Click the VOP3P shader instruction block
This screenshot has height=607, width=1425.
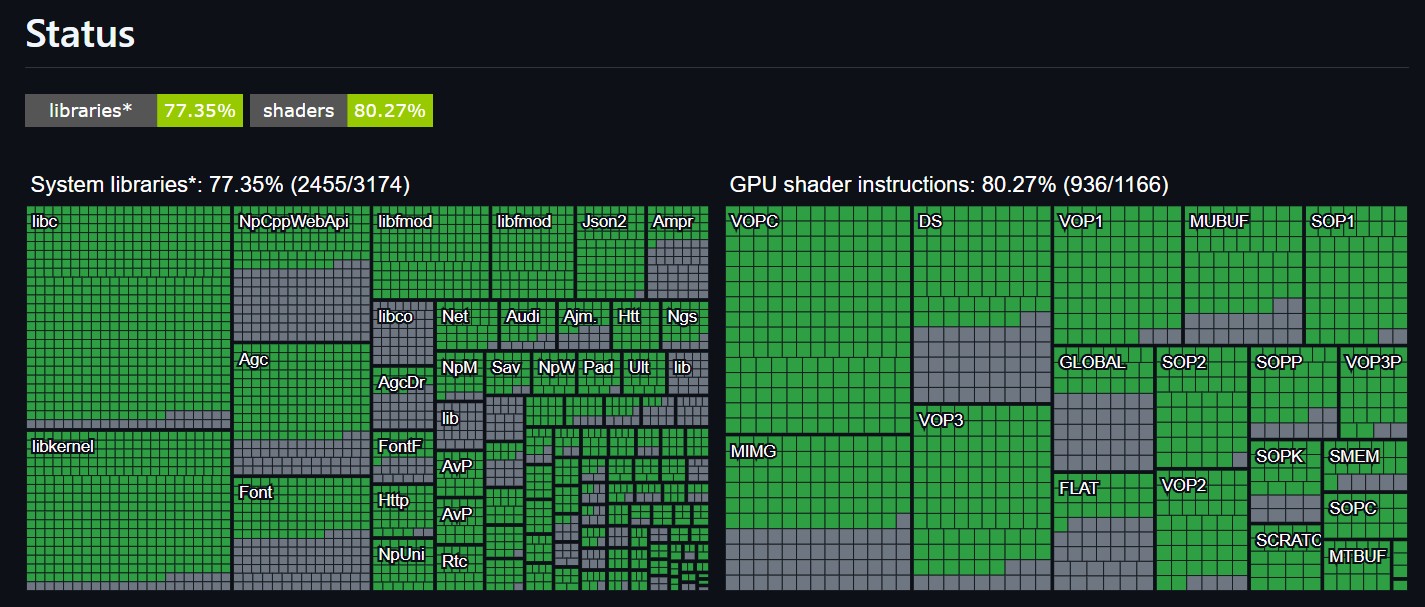[x=1374, y=393]
